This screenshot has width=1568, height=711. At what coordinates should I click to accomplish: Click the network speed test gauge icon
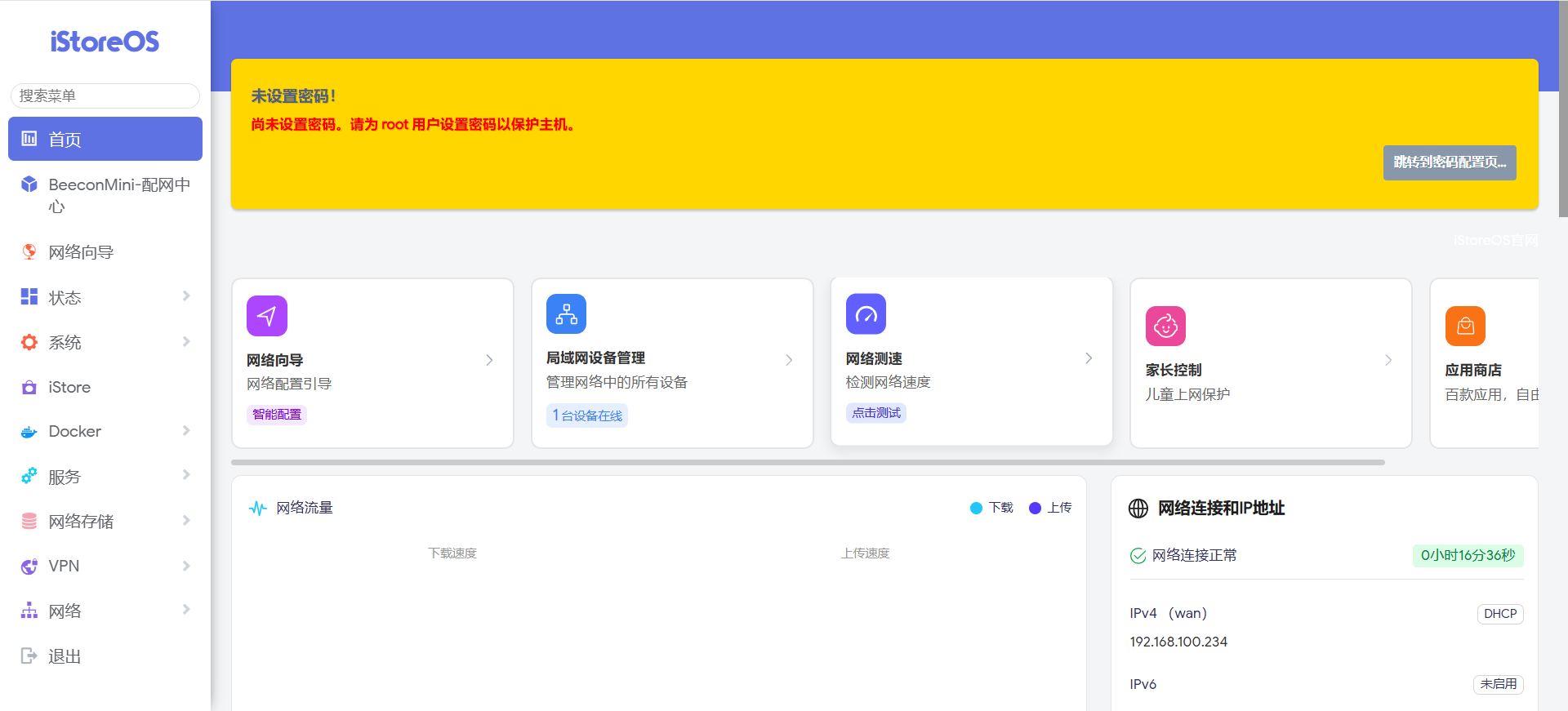click(866, 314)
